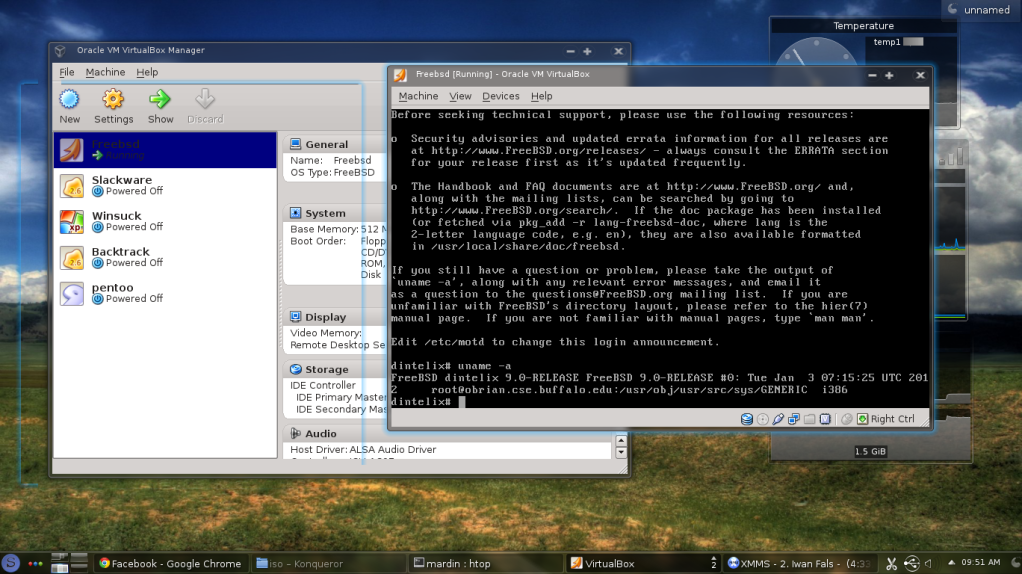
Task: Expand hidden system tray icons arrow
Action: pyautogui.click(x=952, y=562)
